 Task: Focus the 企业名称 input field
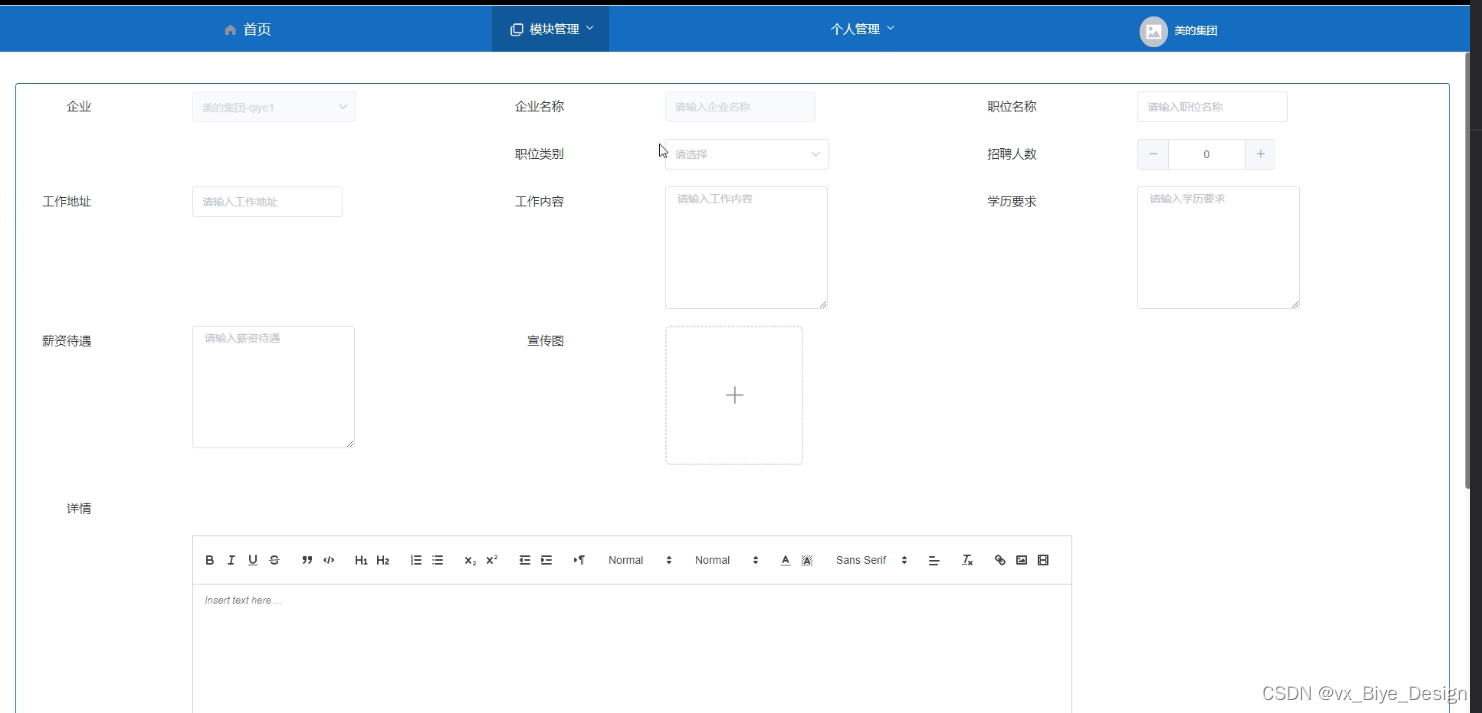pyautogui.click(x=740, y=107)
